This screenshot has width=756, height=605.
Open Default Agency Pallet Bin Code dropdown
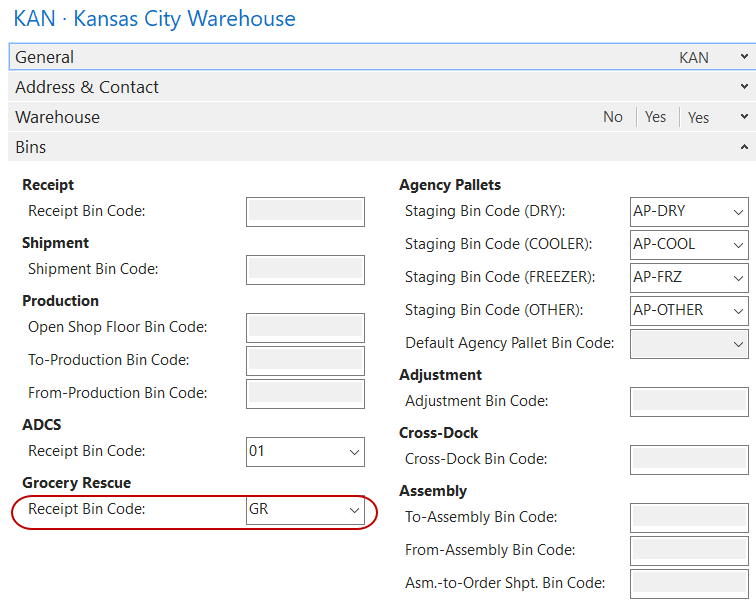[x=738, y=344]
